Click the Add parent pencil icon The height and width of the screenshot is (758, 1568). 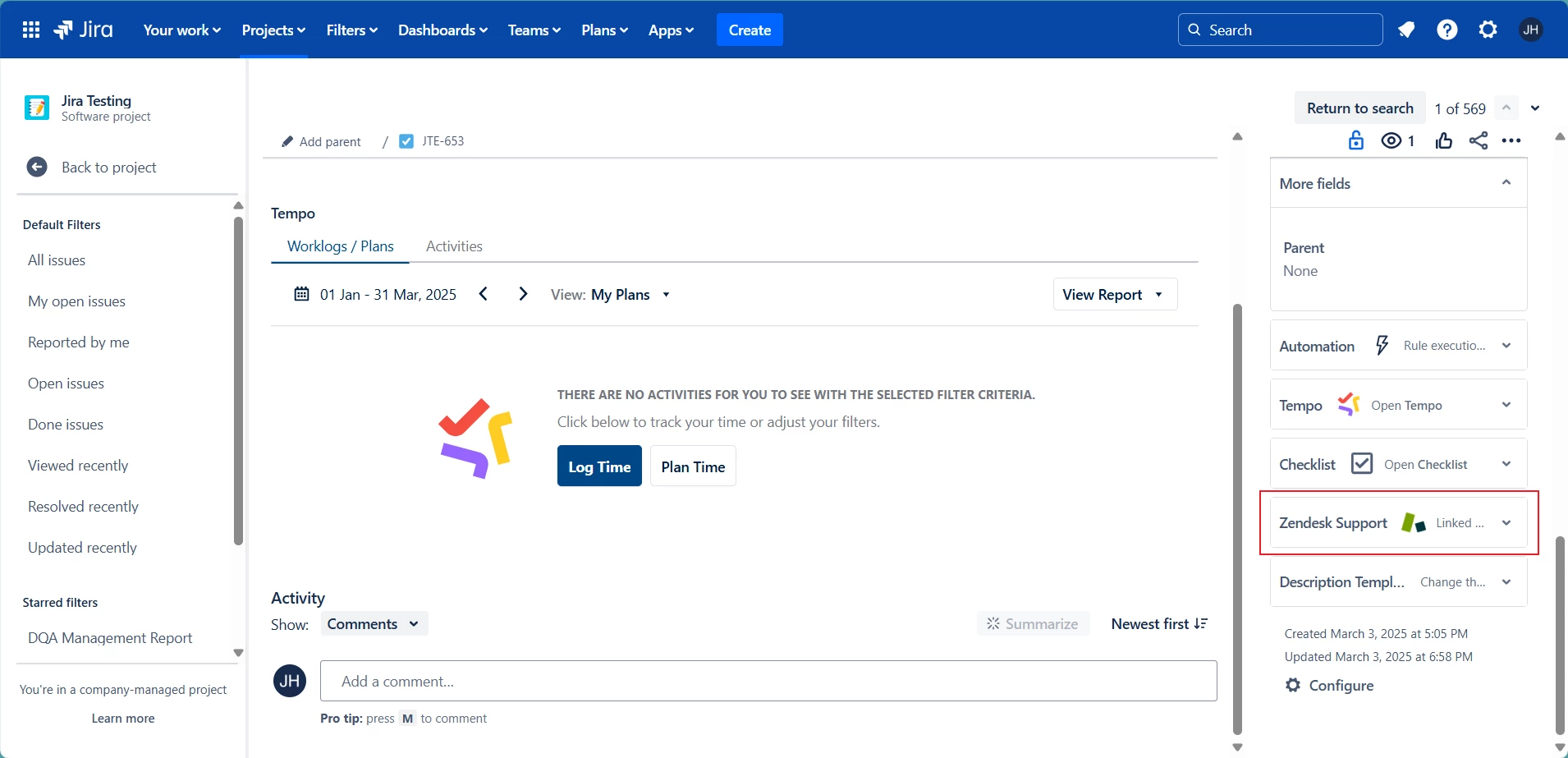287,141
